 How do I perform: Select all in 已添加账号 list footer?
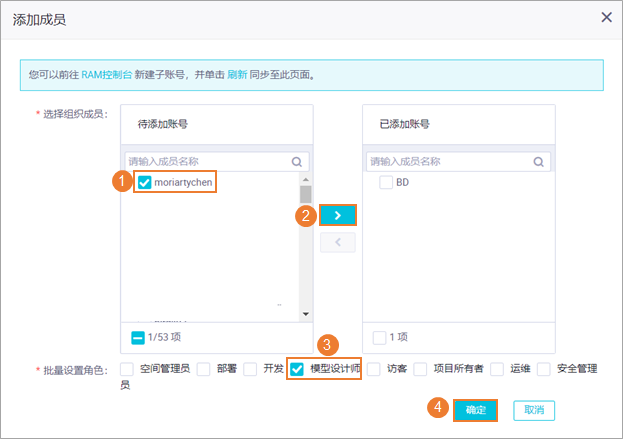tap(379, 337)
